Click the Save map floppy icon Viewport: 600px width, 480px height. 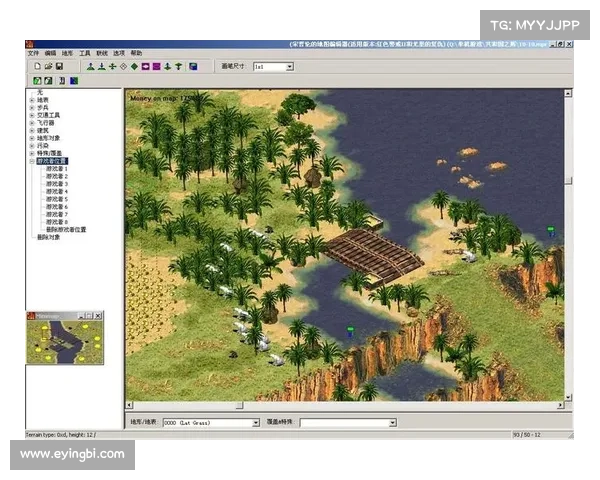[59, 66]
